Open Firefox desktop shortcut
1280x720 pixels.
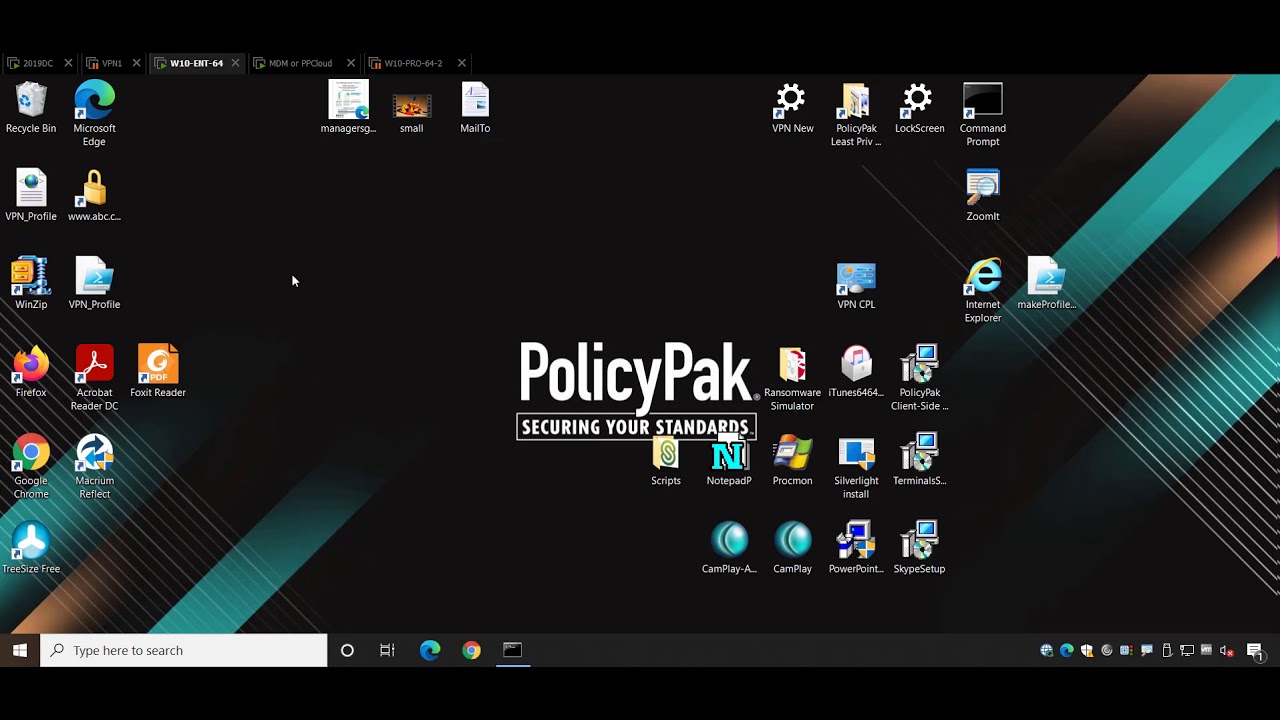(x=31, y=372)
